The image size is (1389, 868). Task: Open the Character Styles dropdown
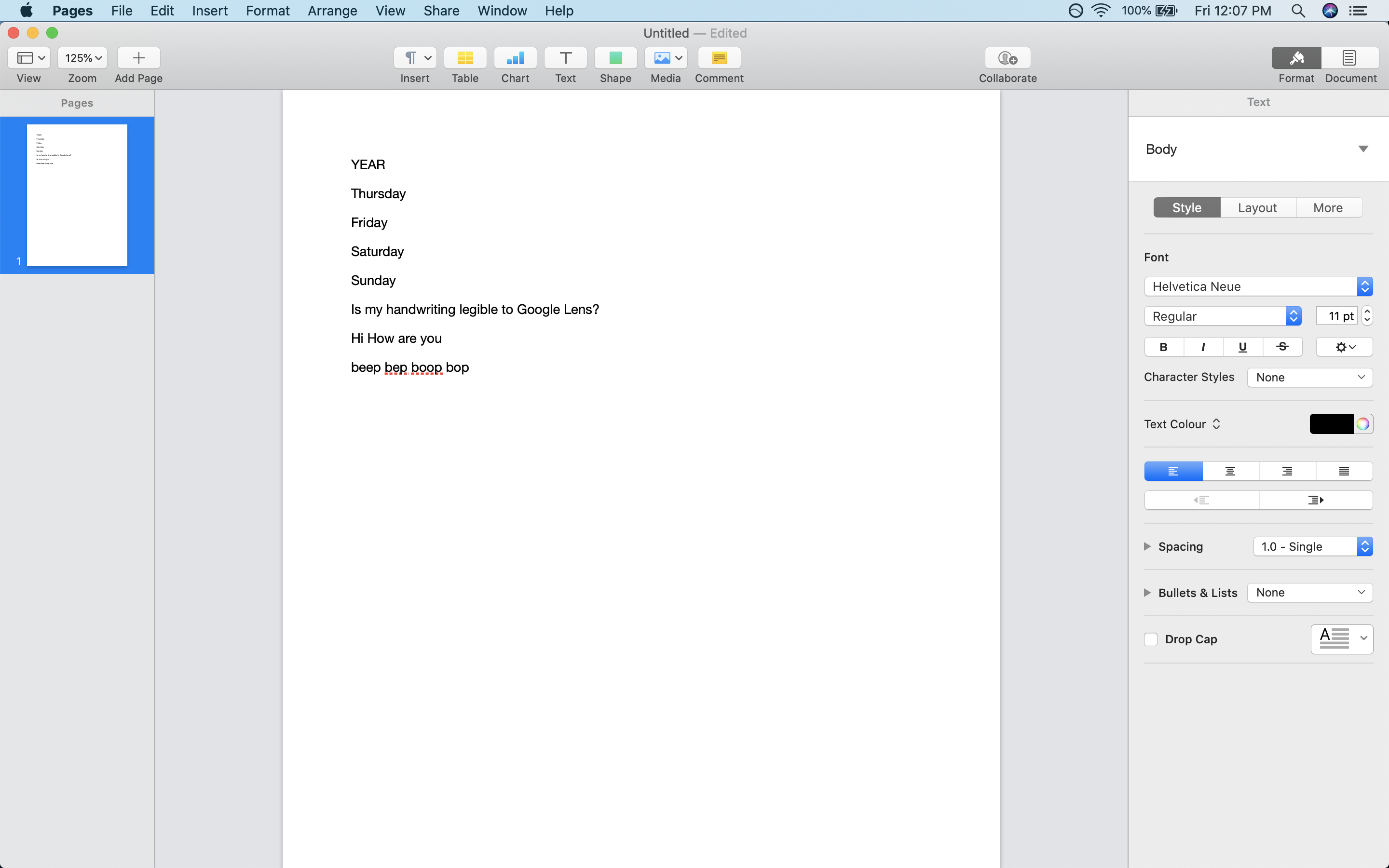click(1309, 377)
